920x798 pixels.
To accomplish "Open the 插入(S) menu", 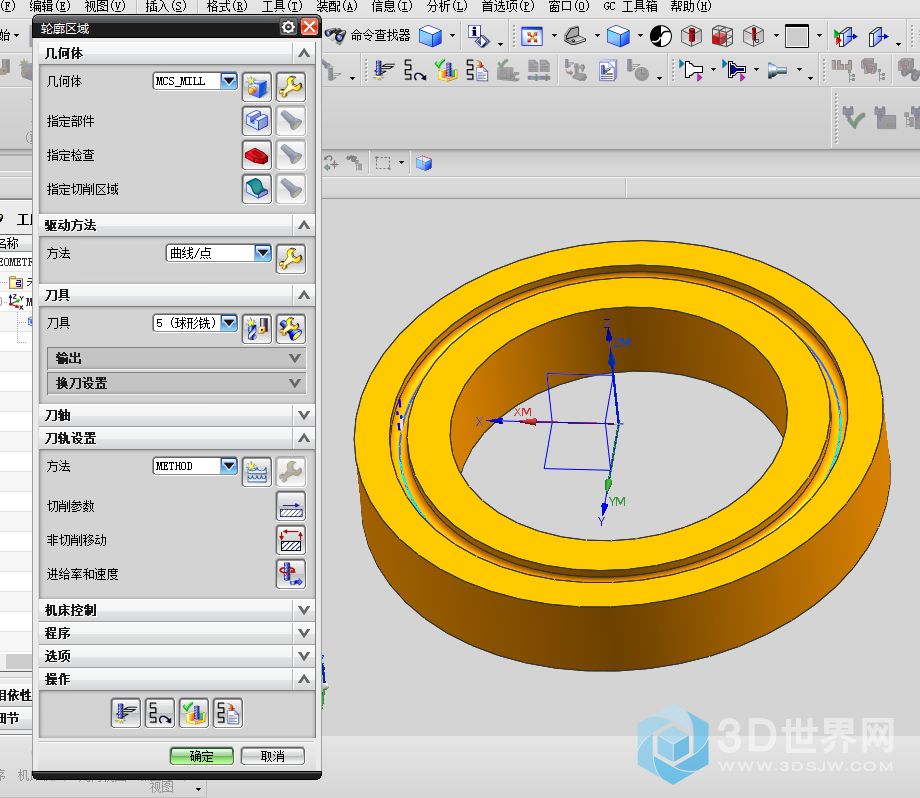I will [165, 6].
